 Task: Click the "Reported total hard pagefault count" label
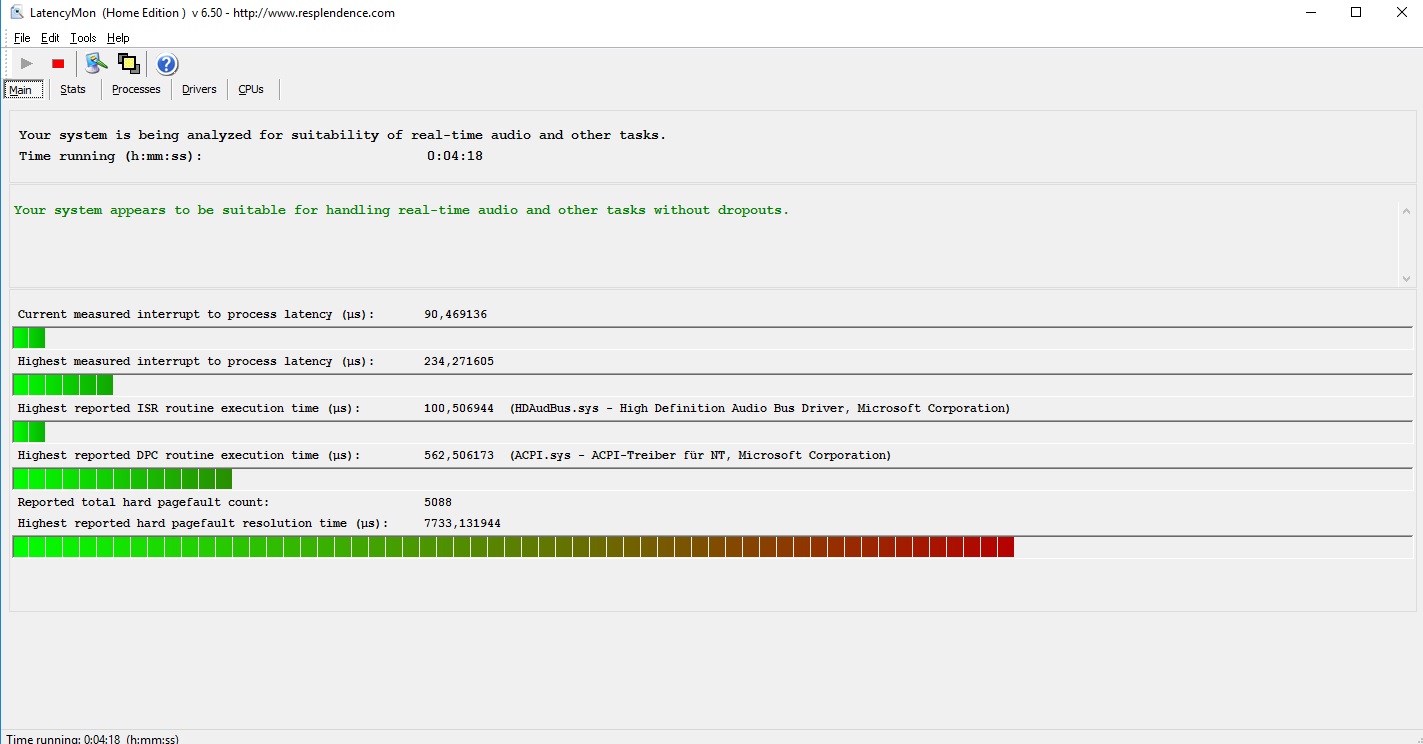pos(144,502)
